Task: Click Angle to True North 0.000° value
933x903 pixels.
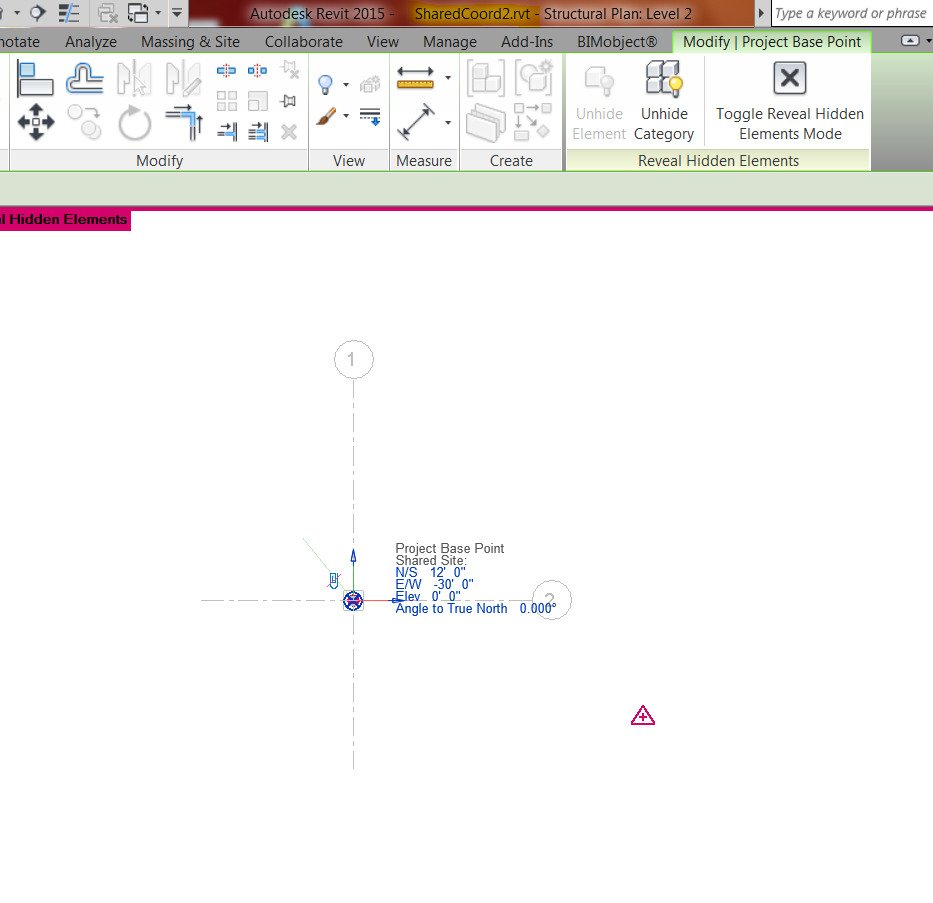Action: (x=538, y=608)
